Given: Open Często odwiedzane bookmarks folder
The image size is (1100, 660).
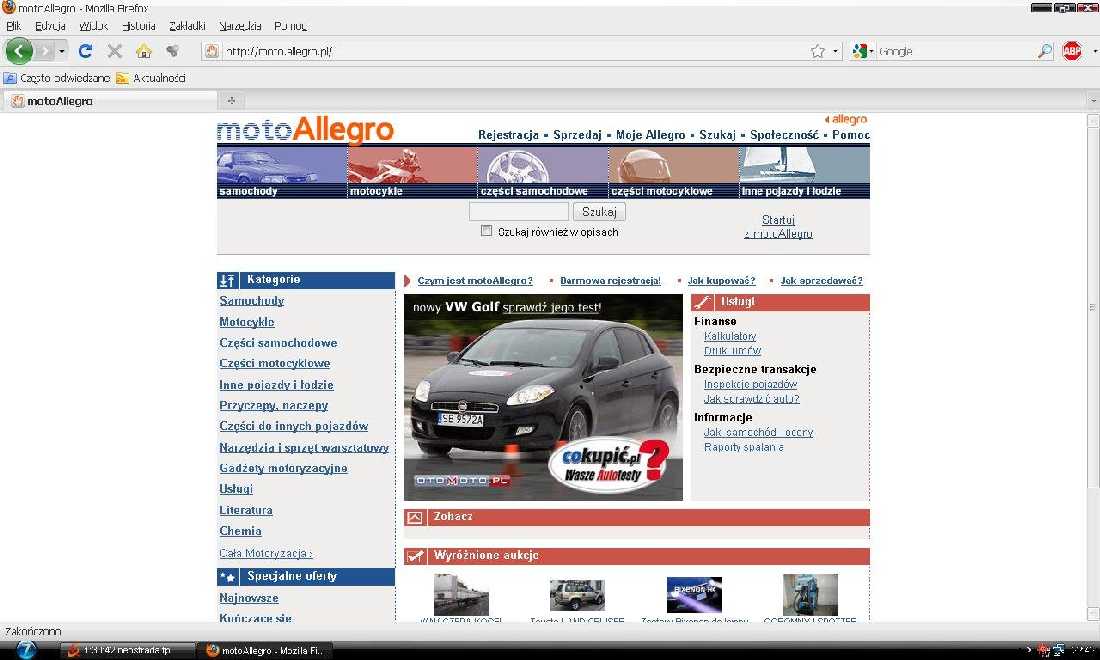Looking at the screenshot, I should [x=57, y=78].
